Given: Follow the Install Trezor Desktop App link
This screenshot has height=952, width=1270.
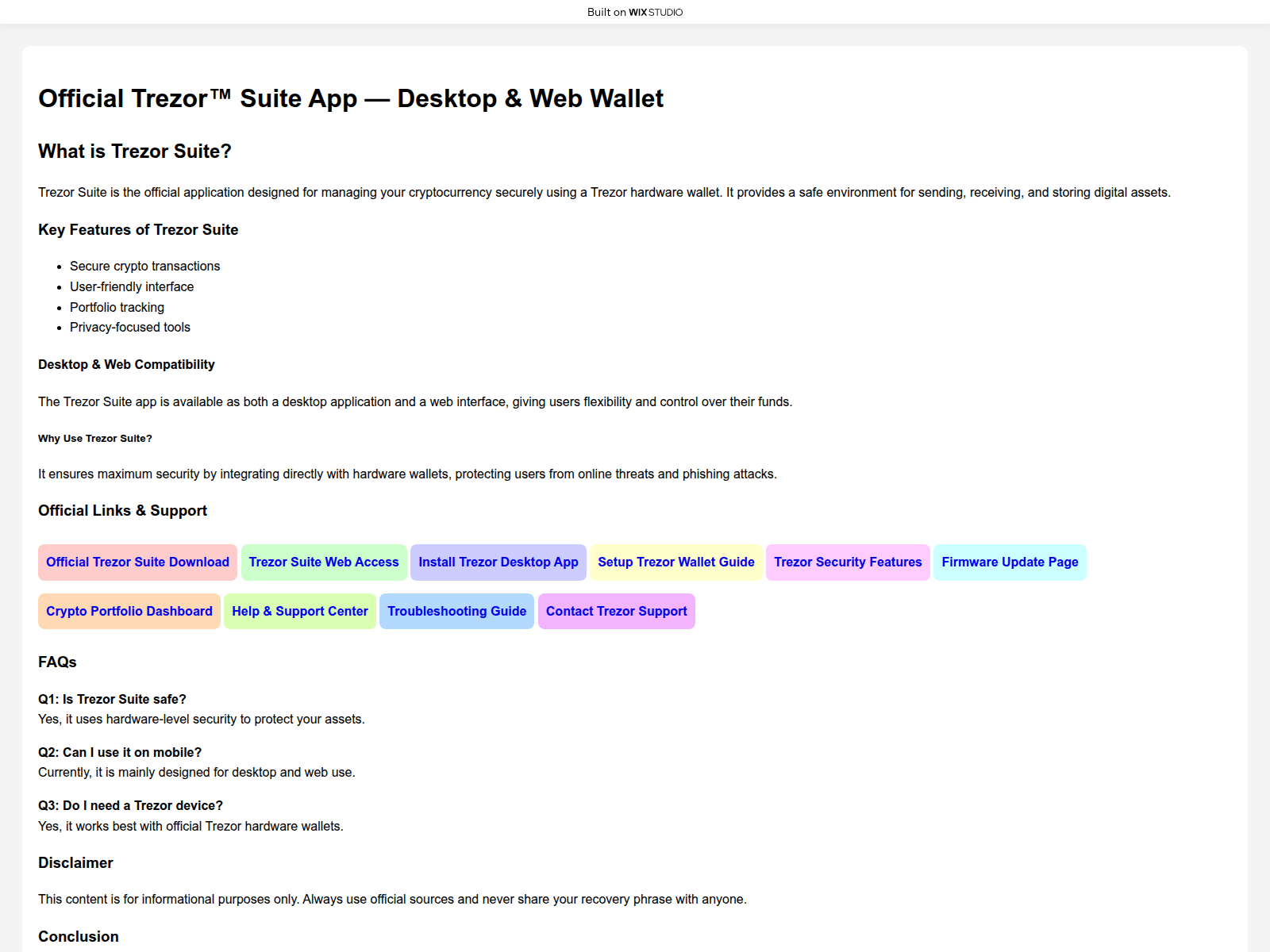Looking at the screenshot, I should [x=498, y=562].
